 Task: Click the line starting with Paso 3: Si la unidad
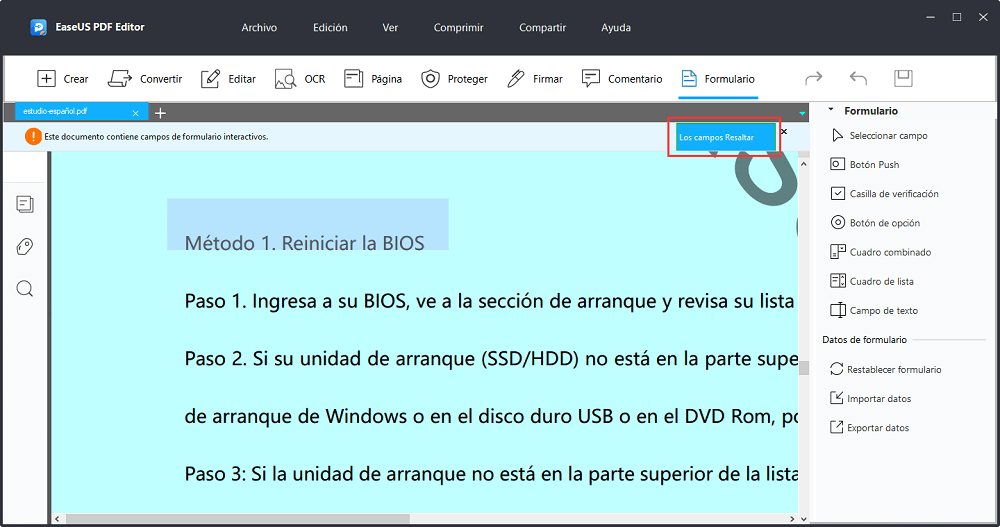(491, 473)
